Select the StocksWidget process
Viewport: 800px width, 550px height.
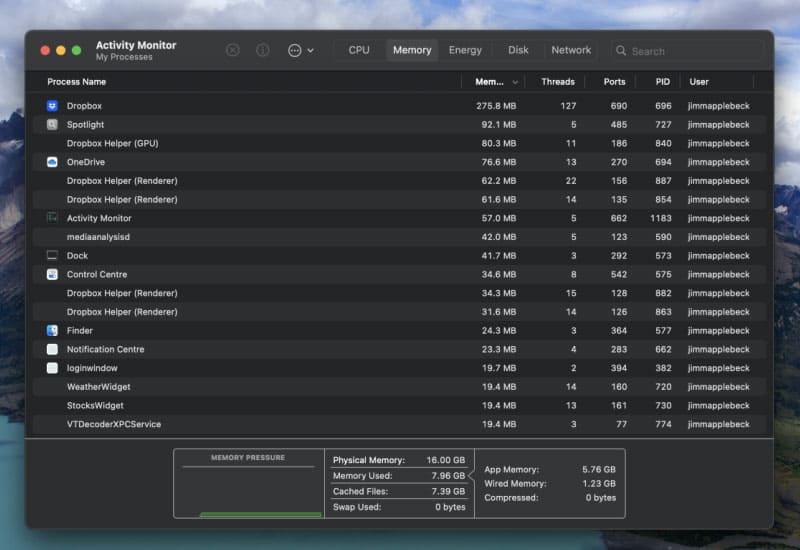399,405
